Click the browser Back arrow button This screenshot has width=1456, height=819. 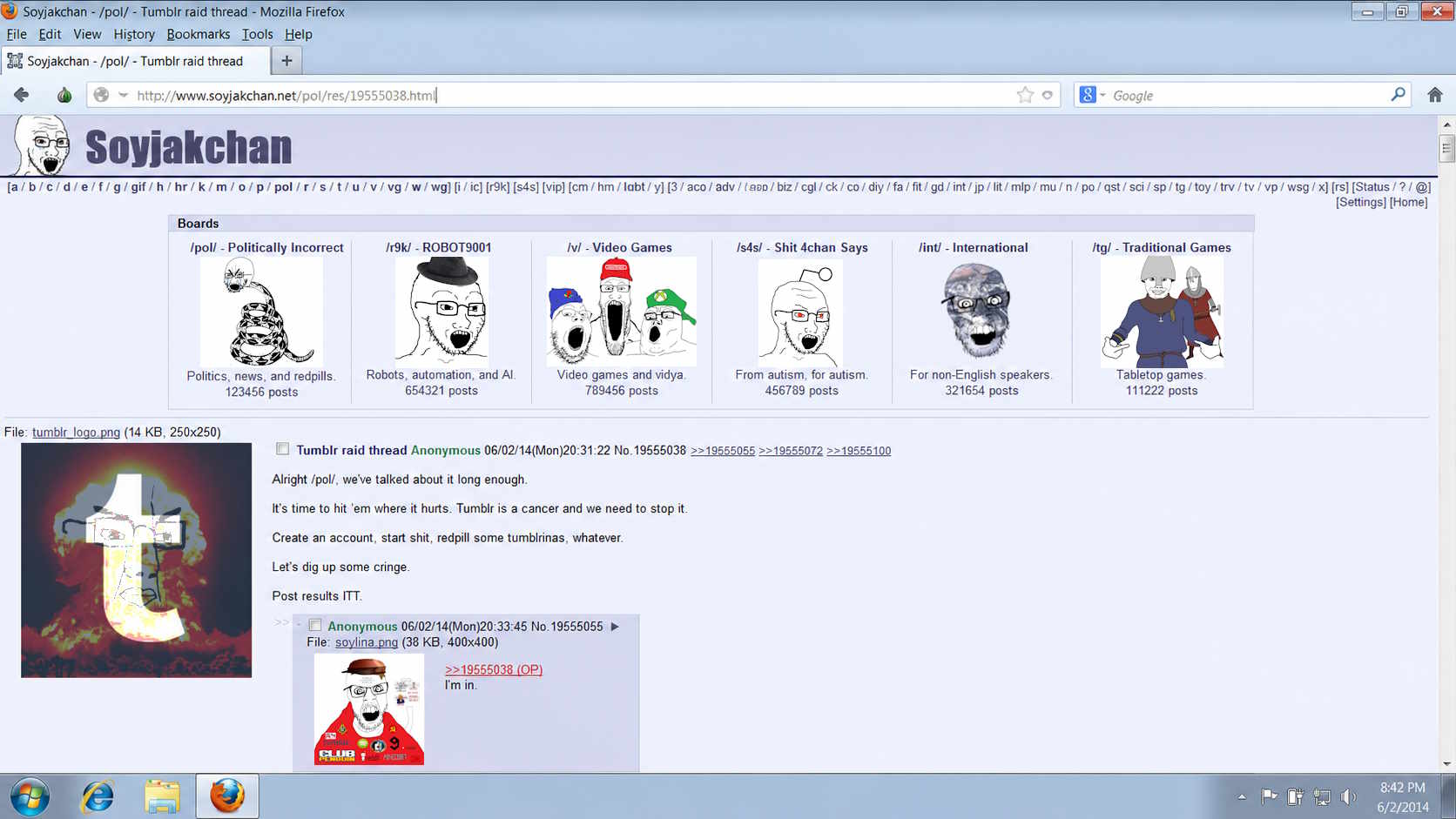click(x=22, y=95)
